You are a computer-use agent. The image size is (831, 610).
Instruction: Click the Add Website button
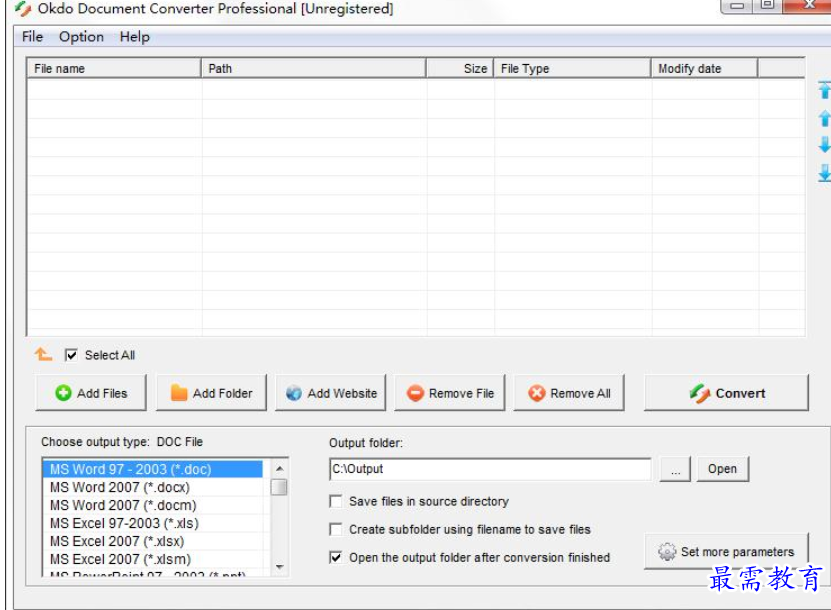click(x=331, y=393)
